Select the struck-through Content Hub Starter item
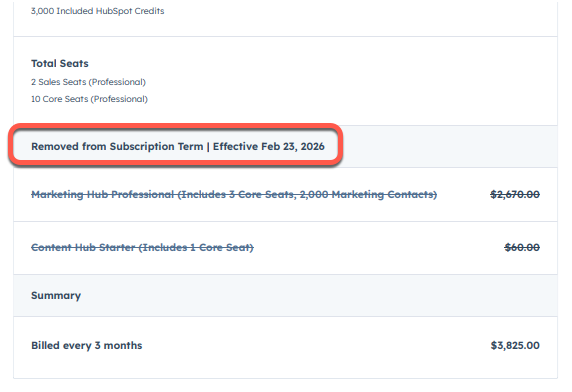 142,247
